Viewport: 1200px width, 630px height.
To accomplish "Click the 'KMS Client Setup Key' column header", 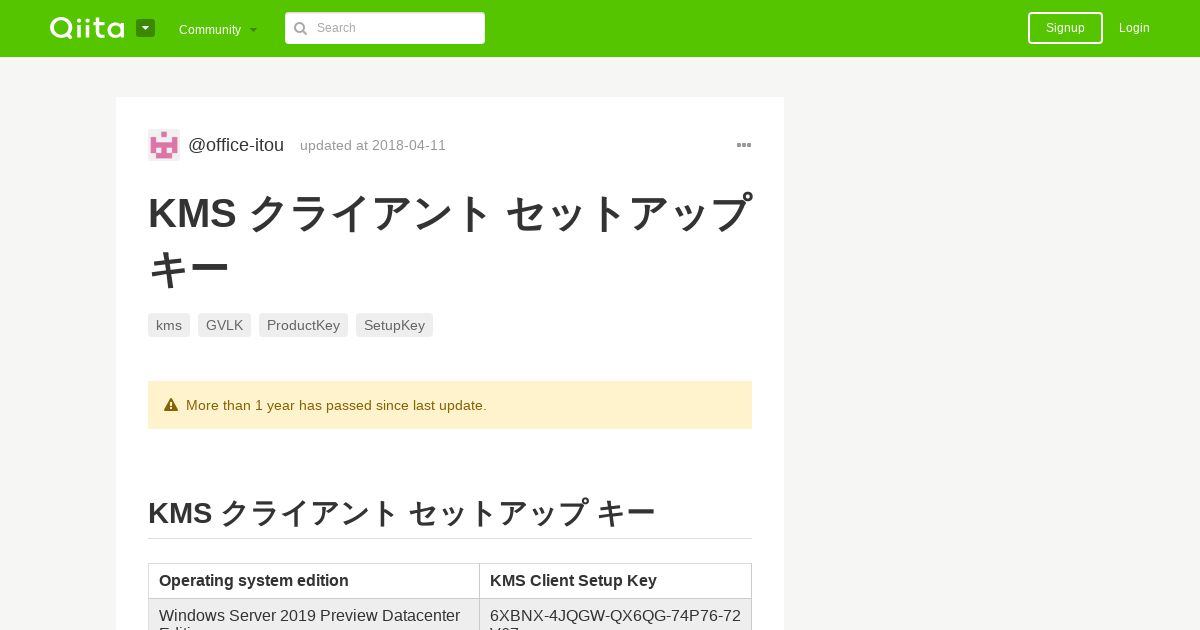I will 615,581.
